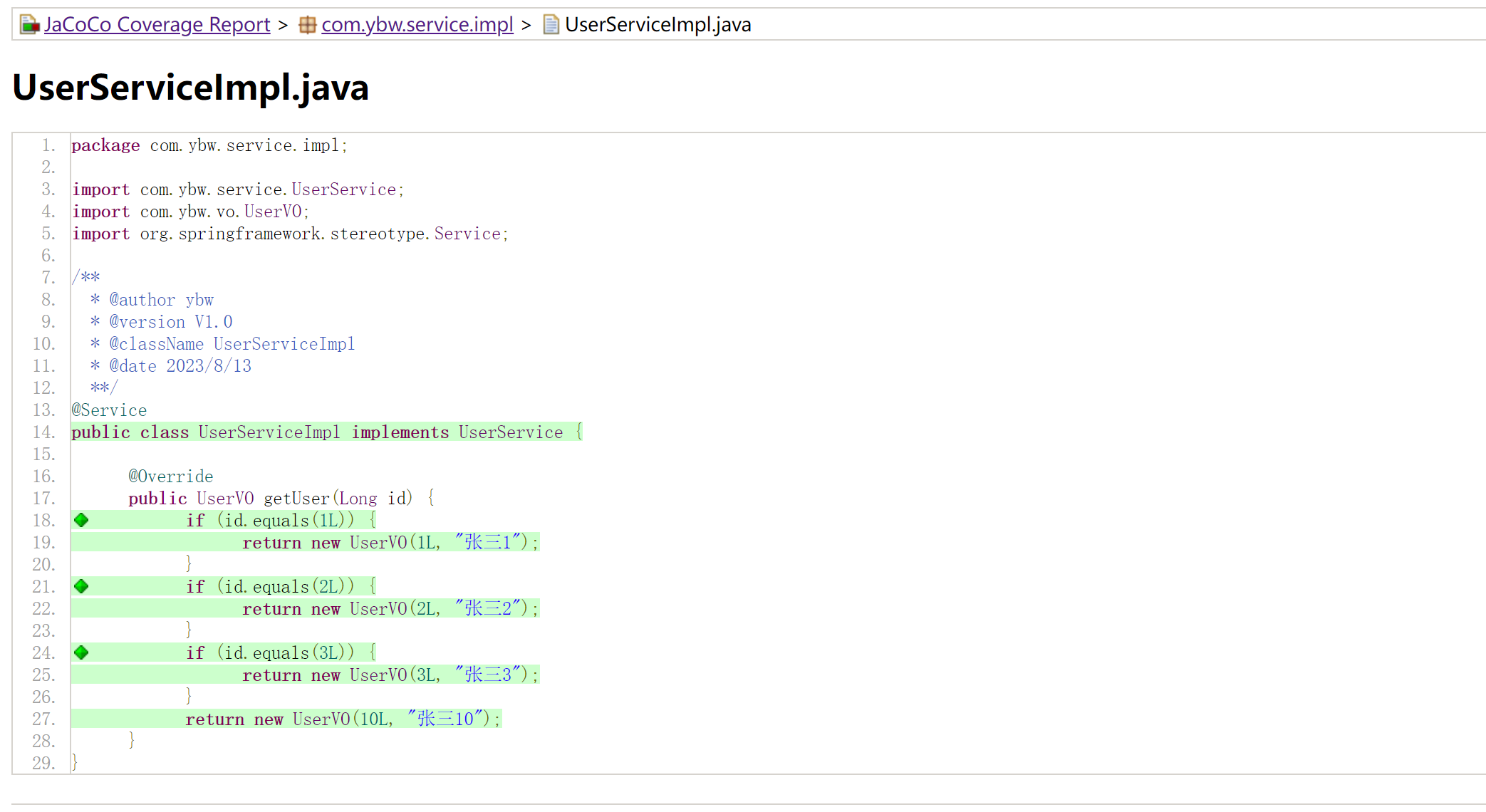Click the @Service annotation on line 13
This screenshot has width=1486, height=812.
coord(109,410)
